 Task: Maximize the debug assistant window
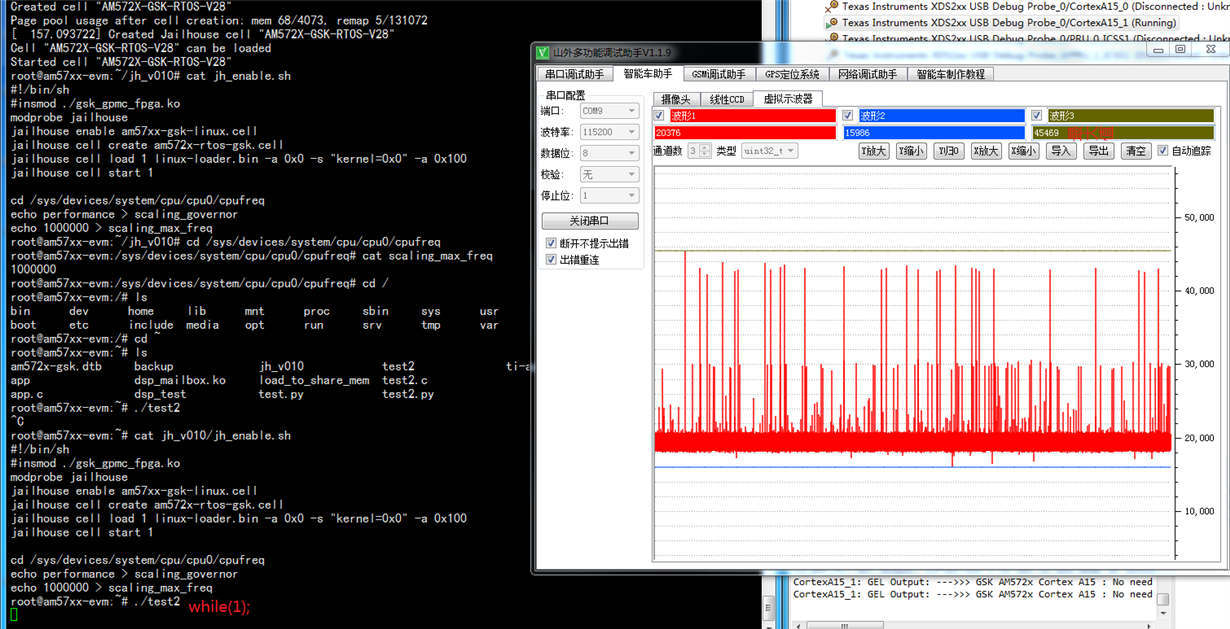(1180, 49)
